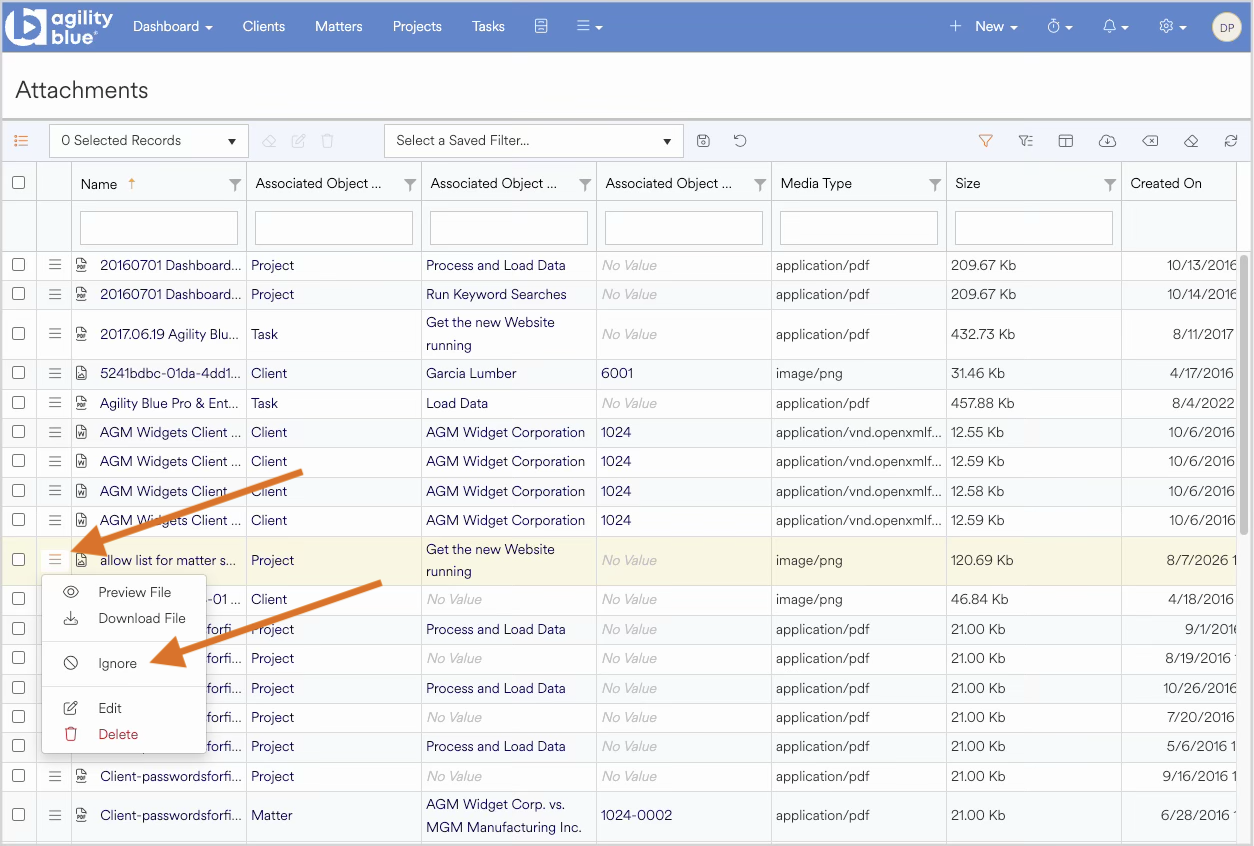Click the reset filter undo icon

tap(740, 141)
